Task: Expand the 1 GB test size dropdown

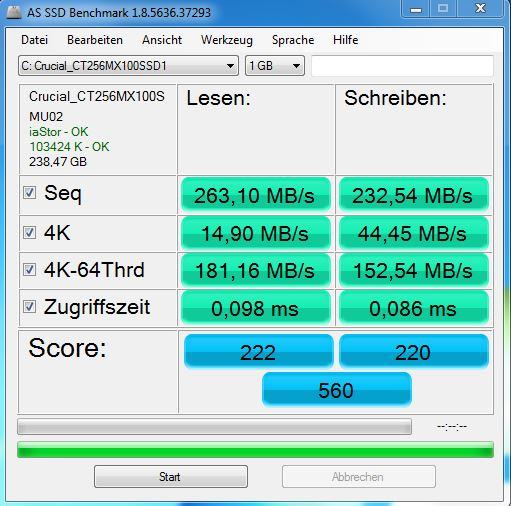Action: pyautogui.click(x=275, y=66)
